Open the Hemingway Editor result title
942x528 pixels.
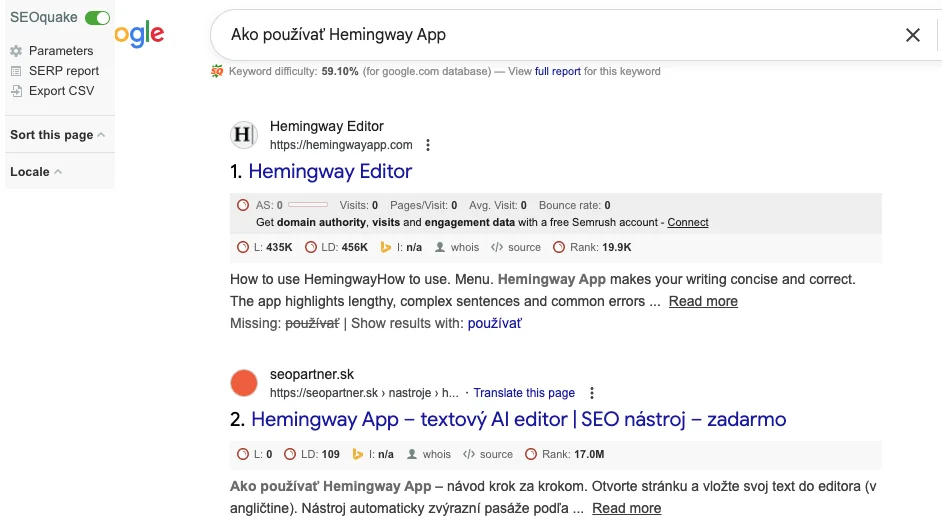330,172
